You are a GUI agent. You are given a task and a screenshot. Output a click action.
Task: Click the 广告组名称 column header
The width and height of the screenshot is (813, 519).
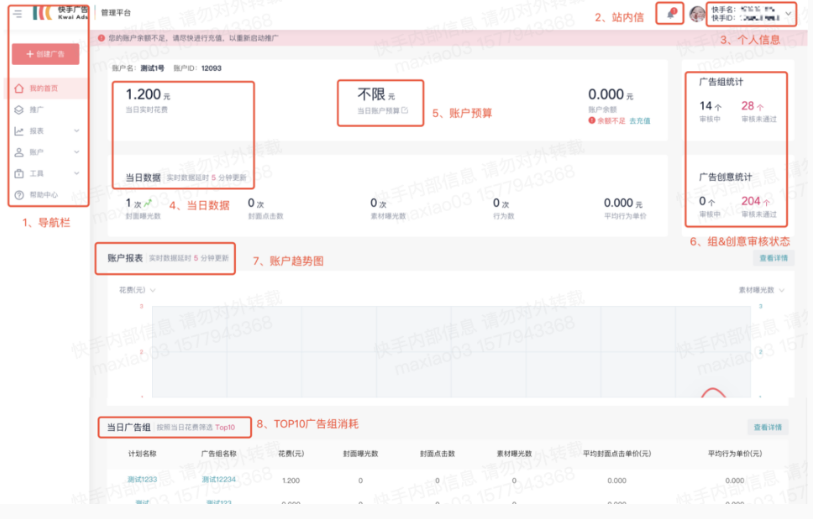219,454
